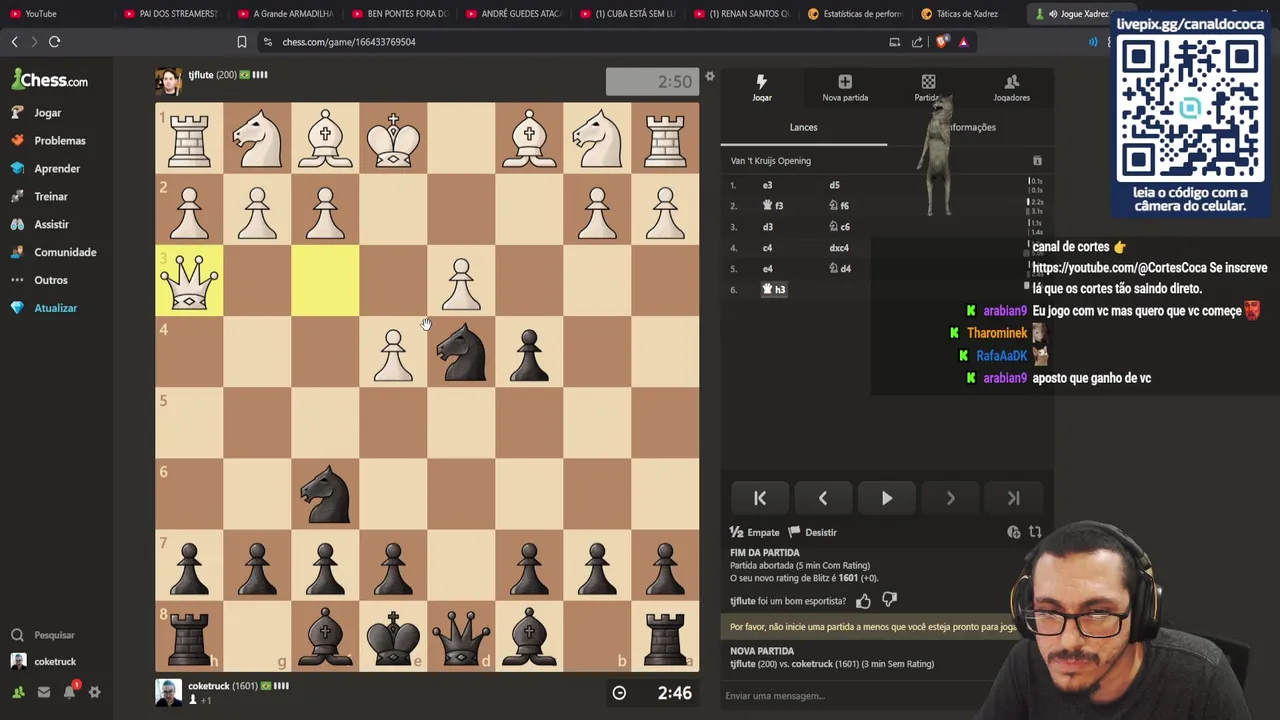Open the settings gear at the sidebar bottom

pos(95,691)
